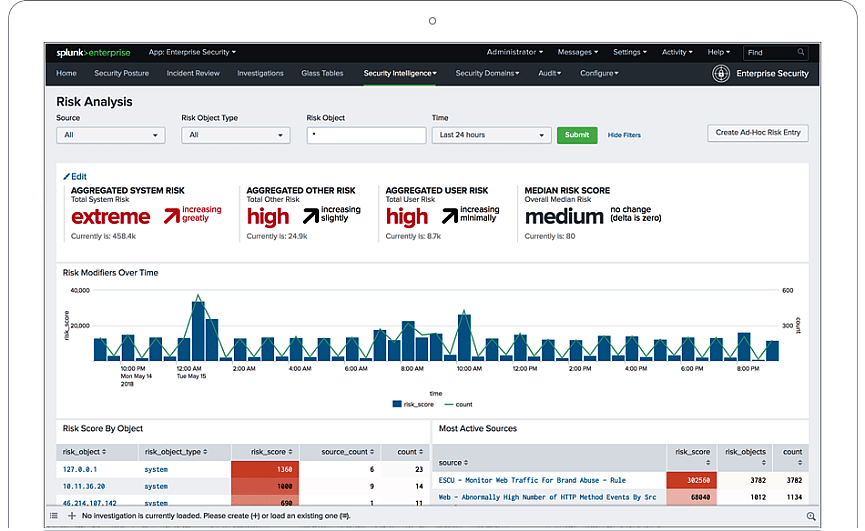The image size is (865, 531).
Task: Sort Most Active Sources by source column
Action: pos(453,463)
